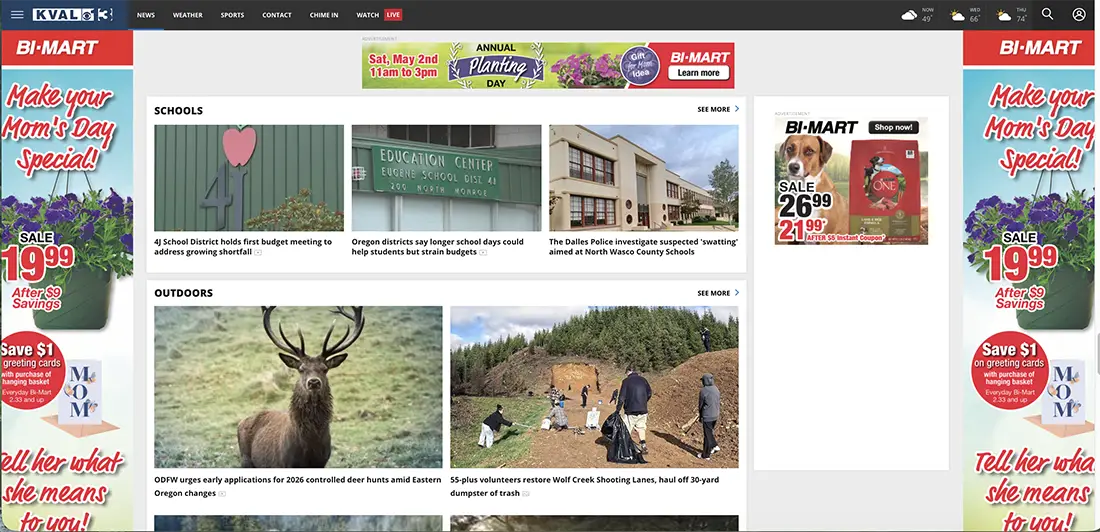This screenshot has height=532, width=1100.
Task: Click the video icon after 4J budget headline
Action: click(x=258, y=253)
